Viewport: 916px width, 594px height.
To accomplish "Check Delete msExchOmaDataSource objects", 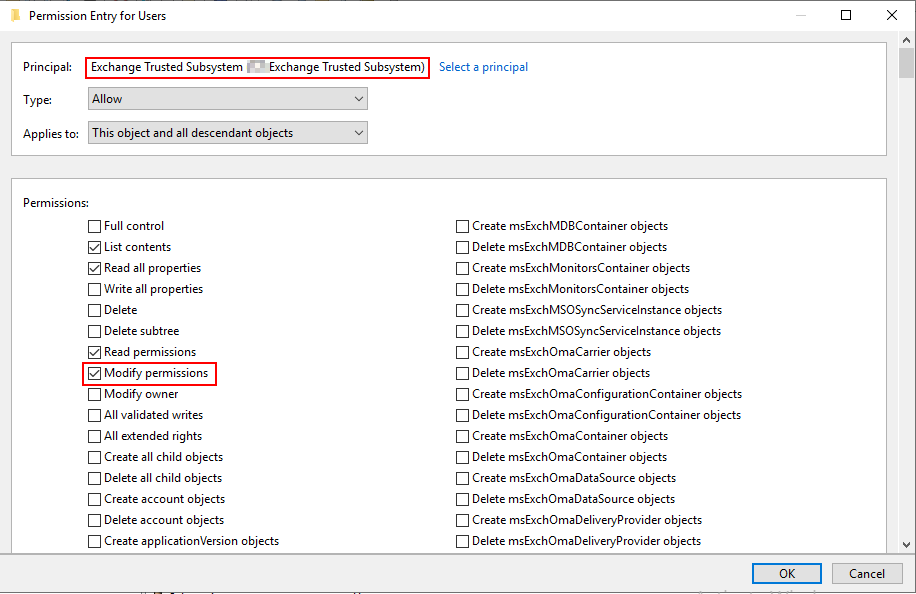I will (462, 499).
